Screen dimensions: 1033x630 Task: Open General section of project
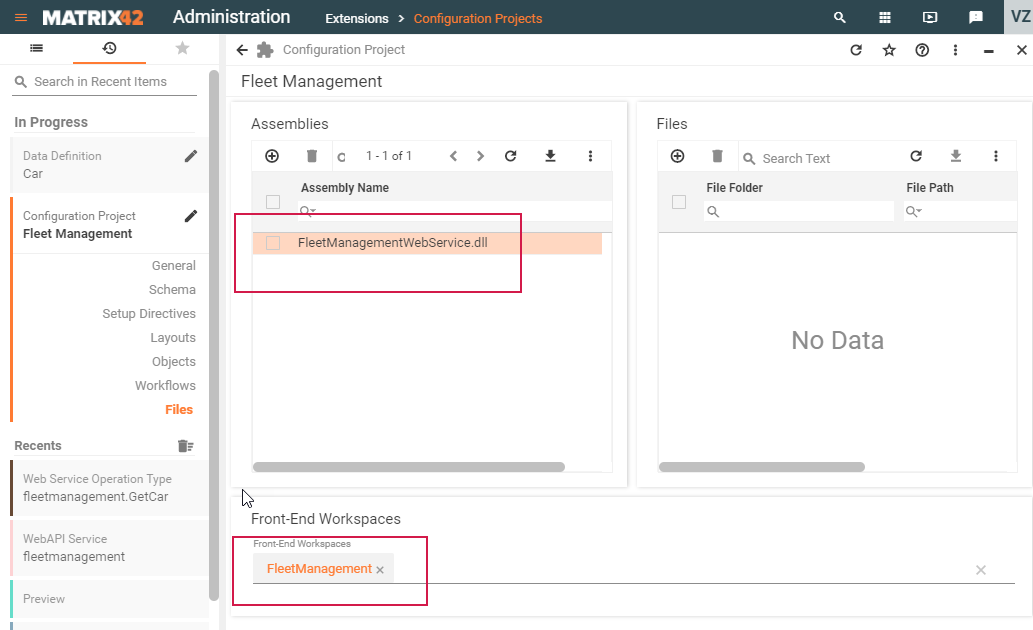[173, 266]
